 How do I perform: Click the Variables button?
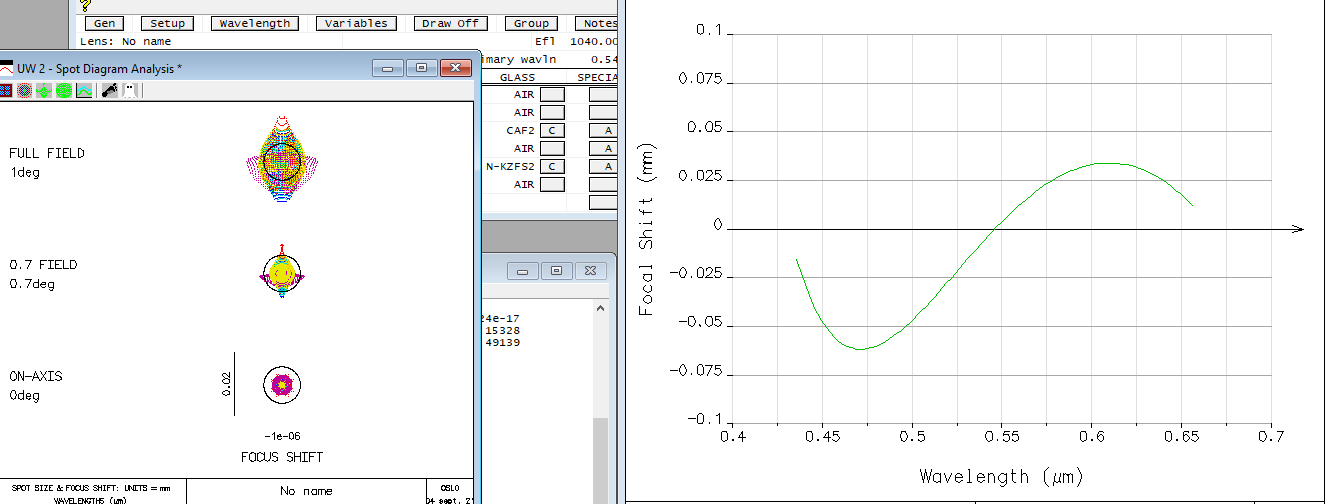pos(356,23)
